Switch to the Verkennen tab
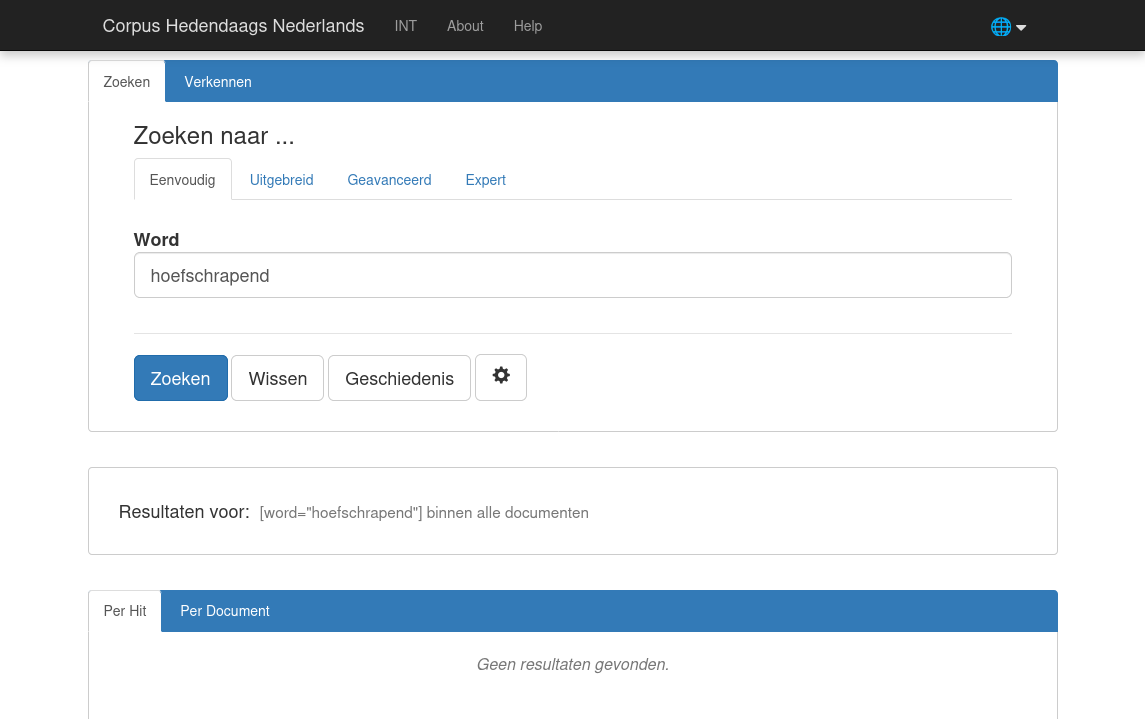The height and width of the screenshot is (719, 1145). click(218, 82)
